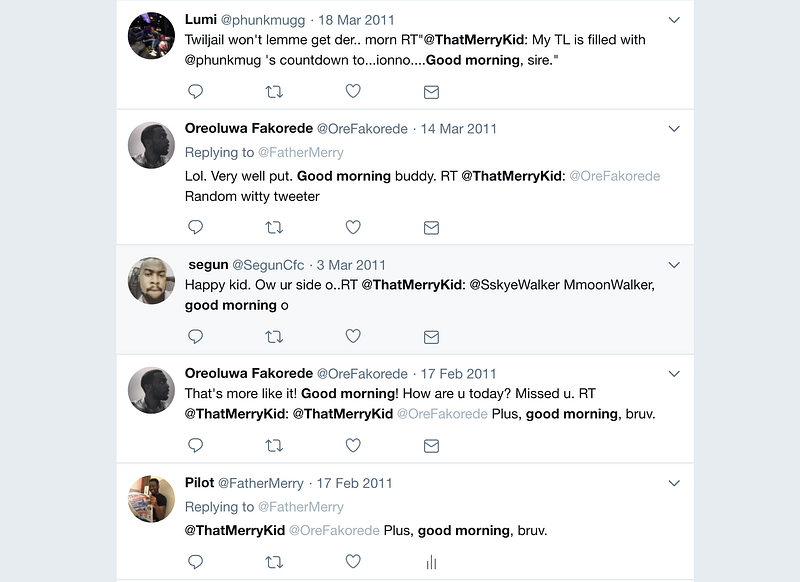Retweet Lumi's 18 Mar 2011 tweet
The width and height of the screenshot is (800, 582).
pos(274,91)
